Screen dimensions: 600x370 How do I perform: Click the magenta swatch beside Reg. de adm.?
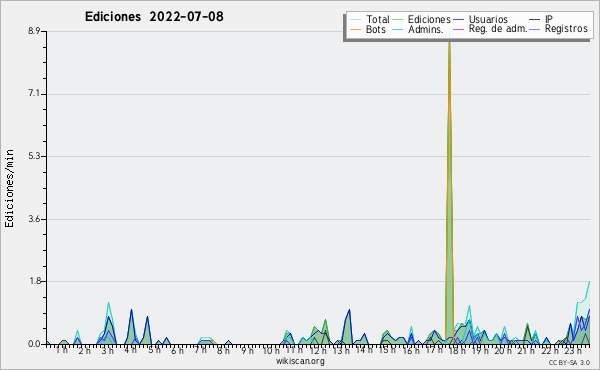tap(458, 29)
